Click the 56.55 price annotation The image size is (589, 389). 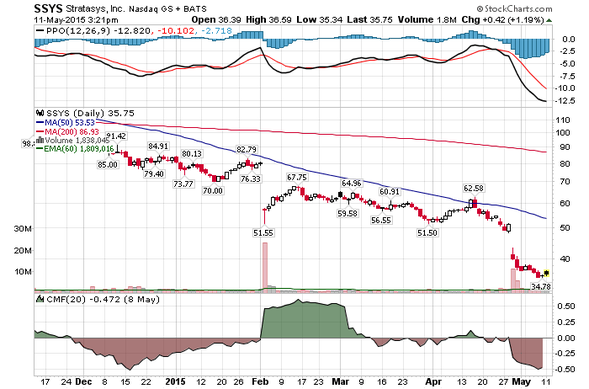click(381, 220)
